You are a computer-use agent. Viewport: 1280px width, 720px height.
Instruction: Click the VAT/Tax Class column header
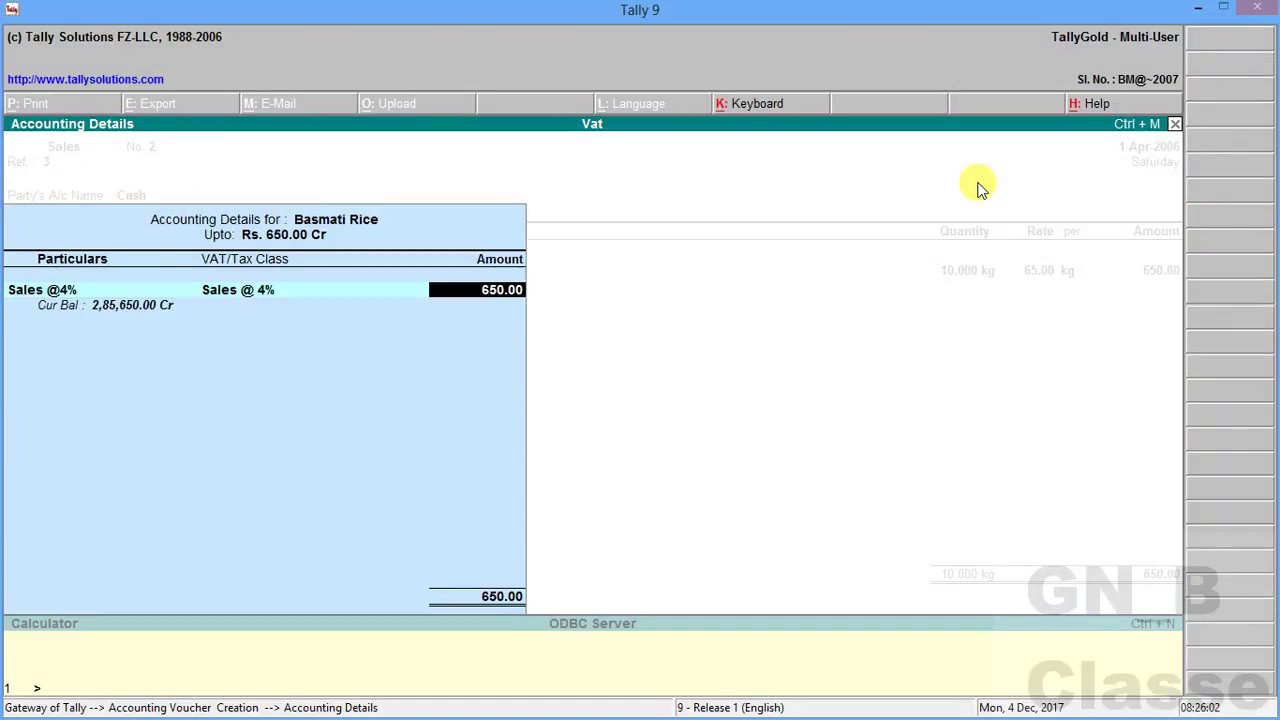[x=245, y=259]
